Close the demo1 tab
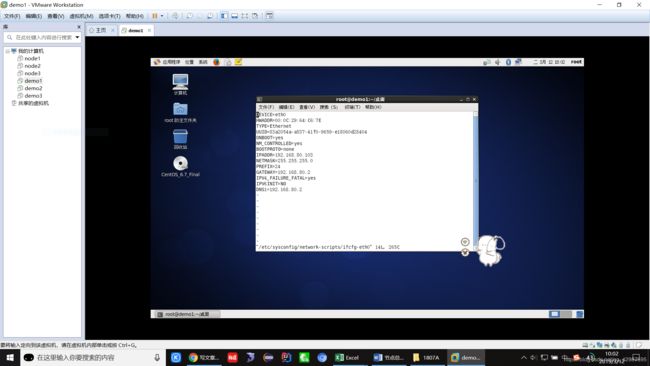The image size is (650, 366). (149, 30)
